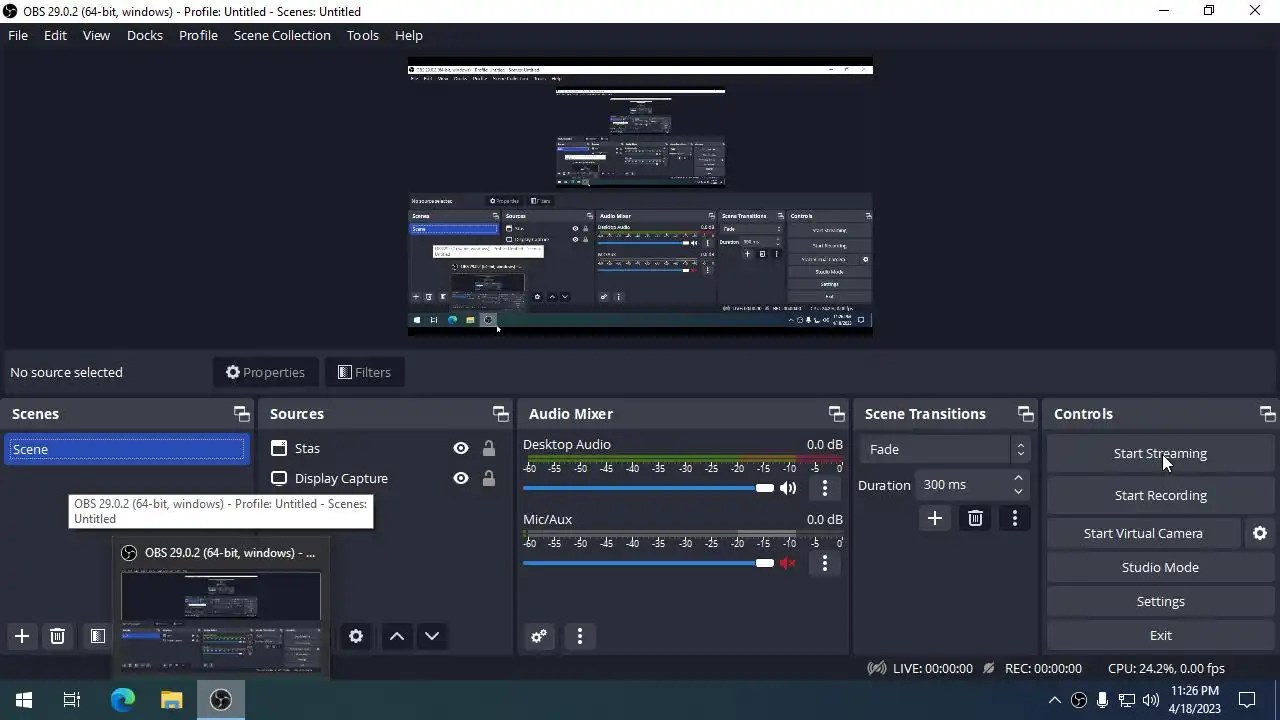This screenshot has height=720, width=1280.
Task: Show hidden system tray icons chevron
Action: pos(1054,700)
